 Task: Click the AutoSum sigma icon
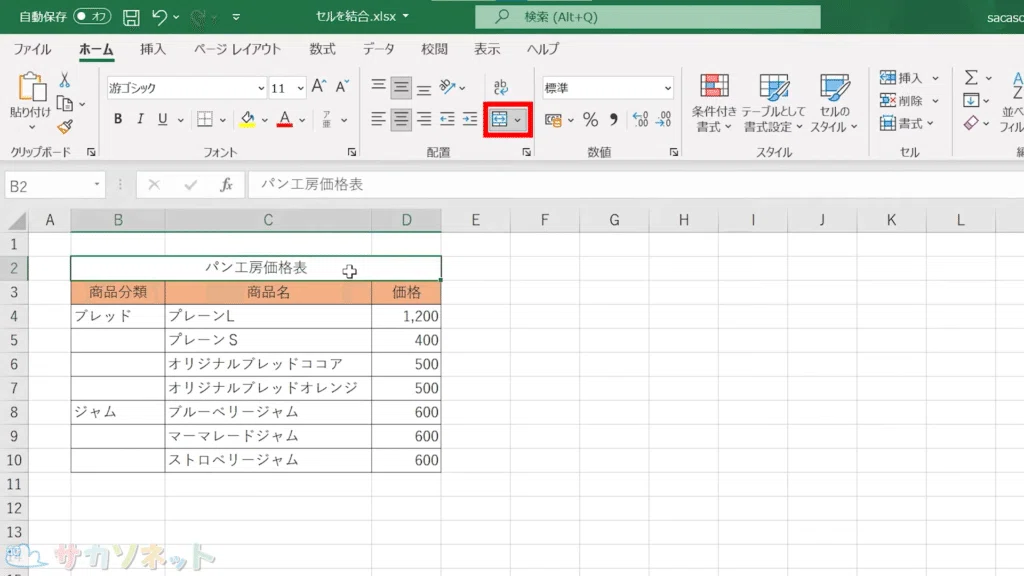click(x=972, y=78)
